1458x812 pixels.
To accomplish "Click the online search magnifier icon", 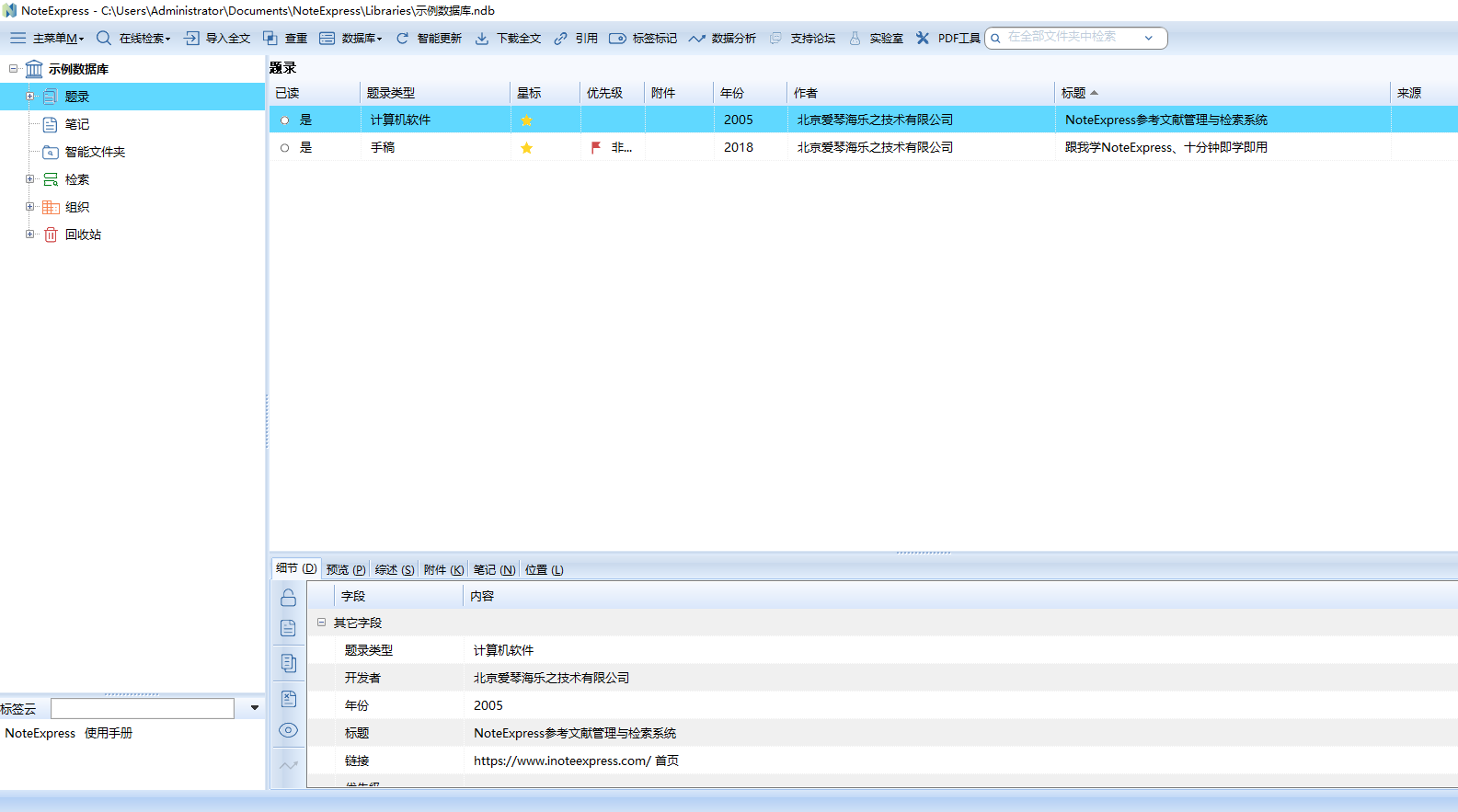I will point(104,38).
